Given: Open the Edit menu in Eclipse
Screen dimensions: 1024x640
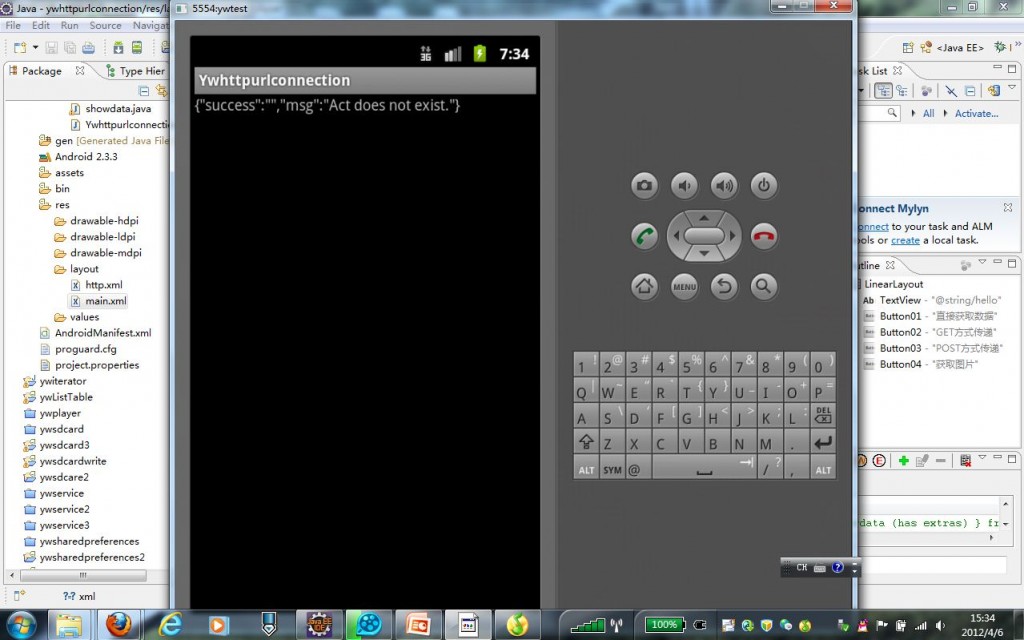Looking at the screenshot, I should (40, 25).
